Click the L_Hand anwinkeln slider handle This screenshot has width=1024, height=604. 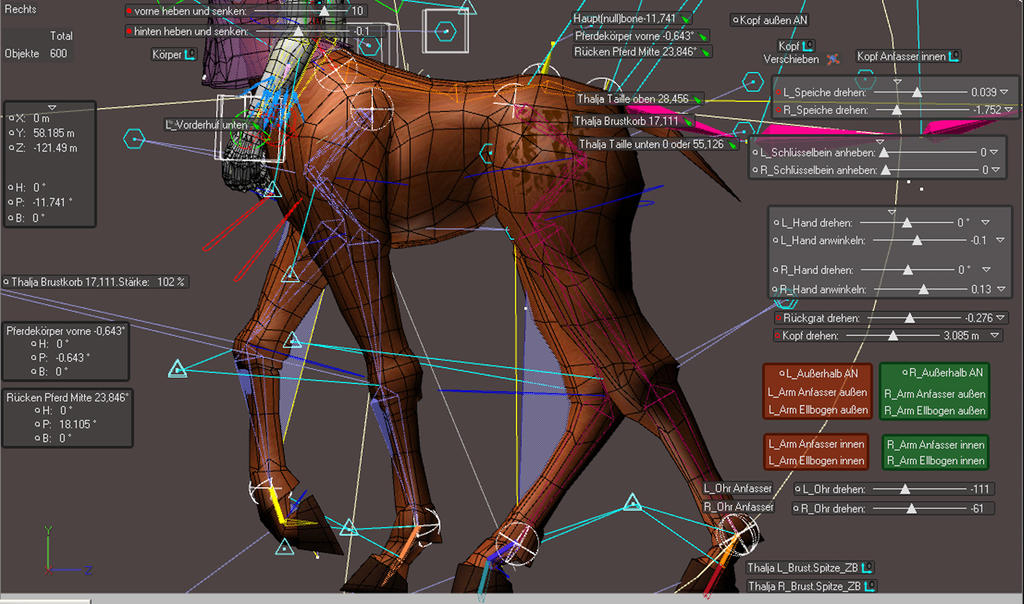pos(917,240)
